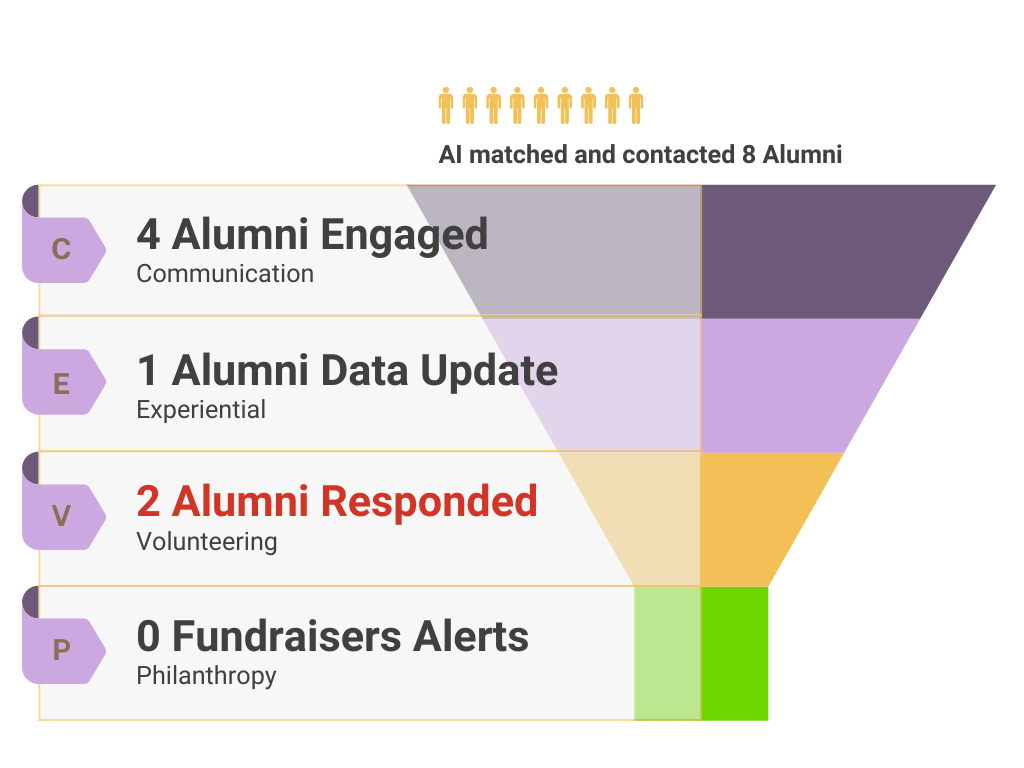Screen dimensions: 1024x768
Task: Click "AI matched and contacted 8 Alumni" caption
Action: [640, 155]
